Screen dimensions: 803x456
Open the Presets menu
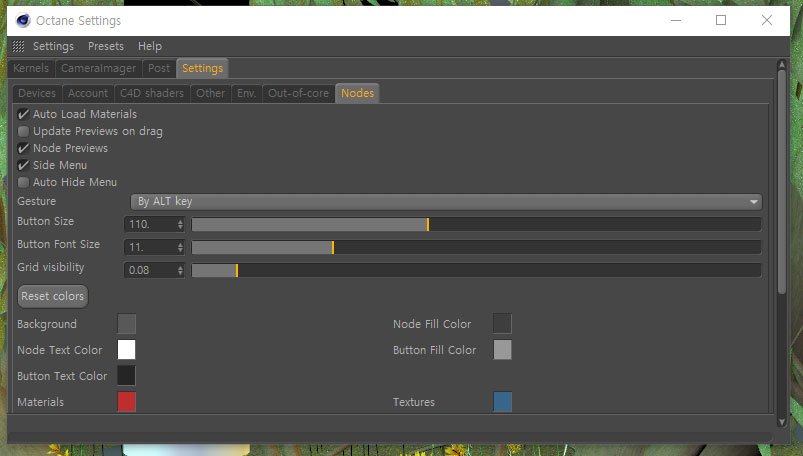click(x=106, y=47)
